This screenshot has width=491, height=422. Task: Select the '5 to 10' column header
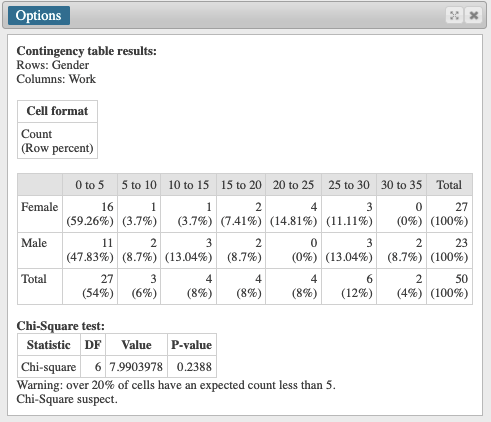pyautogui.click(x=139, y=184)
